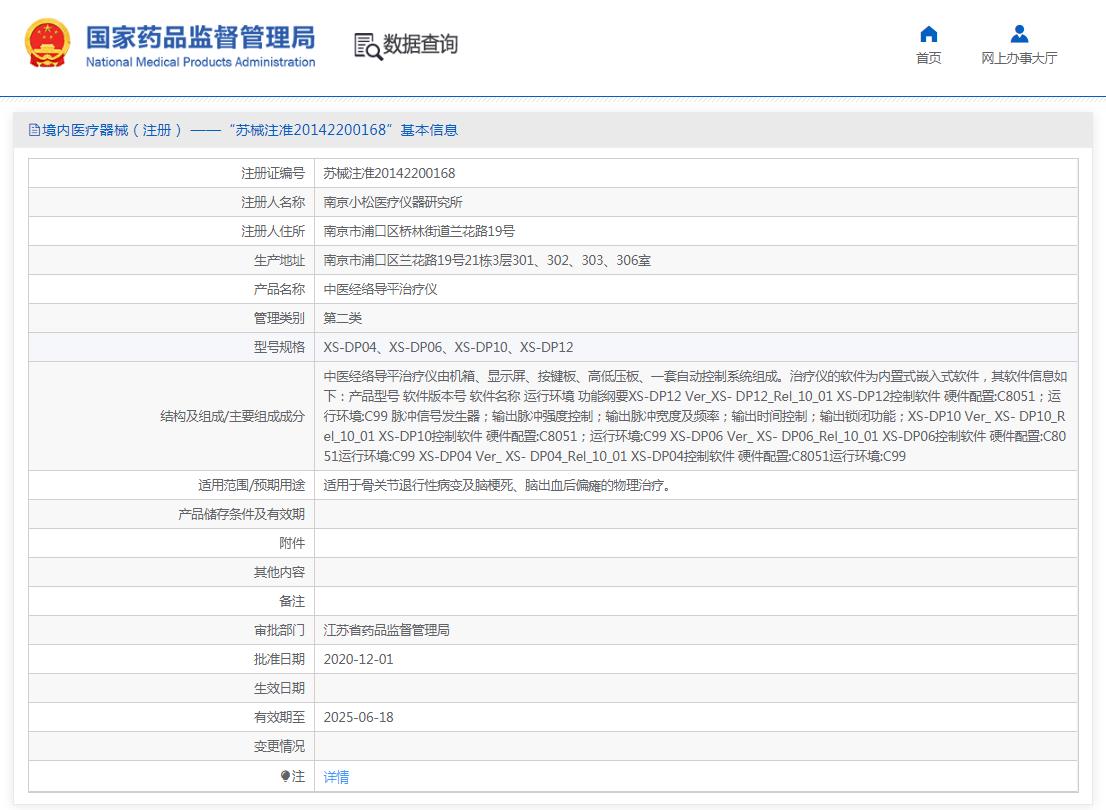Select registration number 苏械注准20142200168 cell
This screenshot has width=1106, height=810.
(x=389, y=174)
